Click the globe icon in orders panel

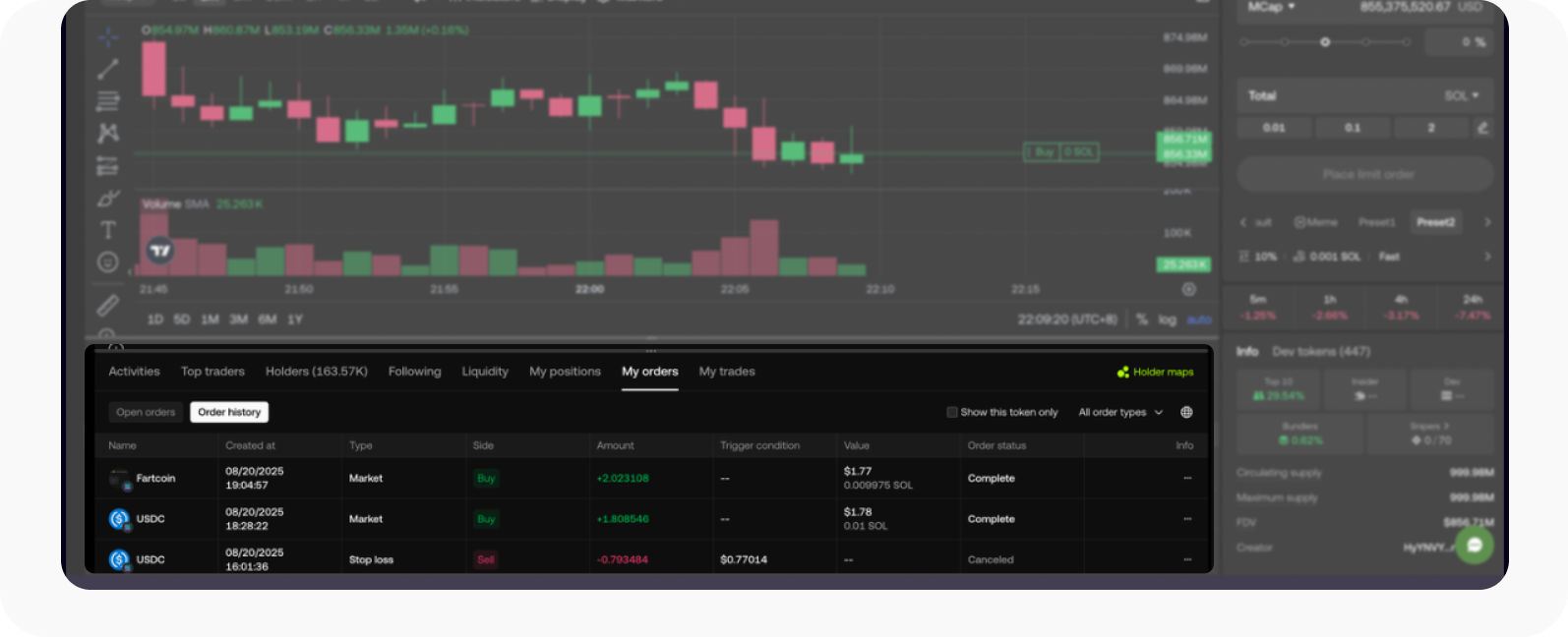point(1186,412)
